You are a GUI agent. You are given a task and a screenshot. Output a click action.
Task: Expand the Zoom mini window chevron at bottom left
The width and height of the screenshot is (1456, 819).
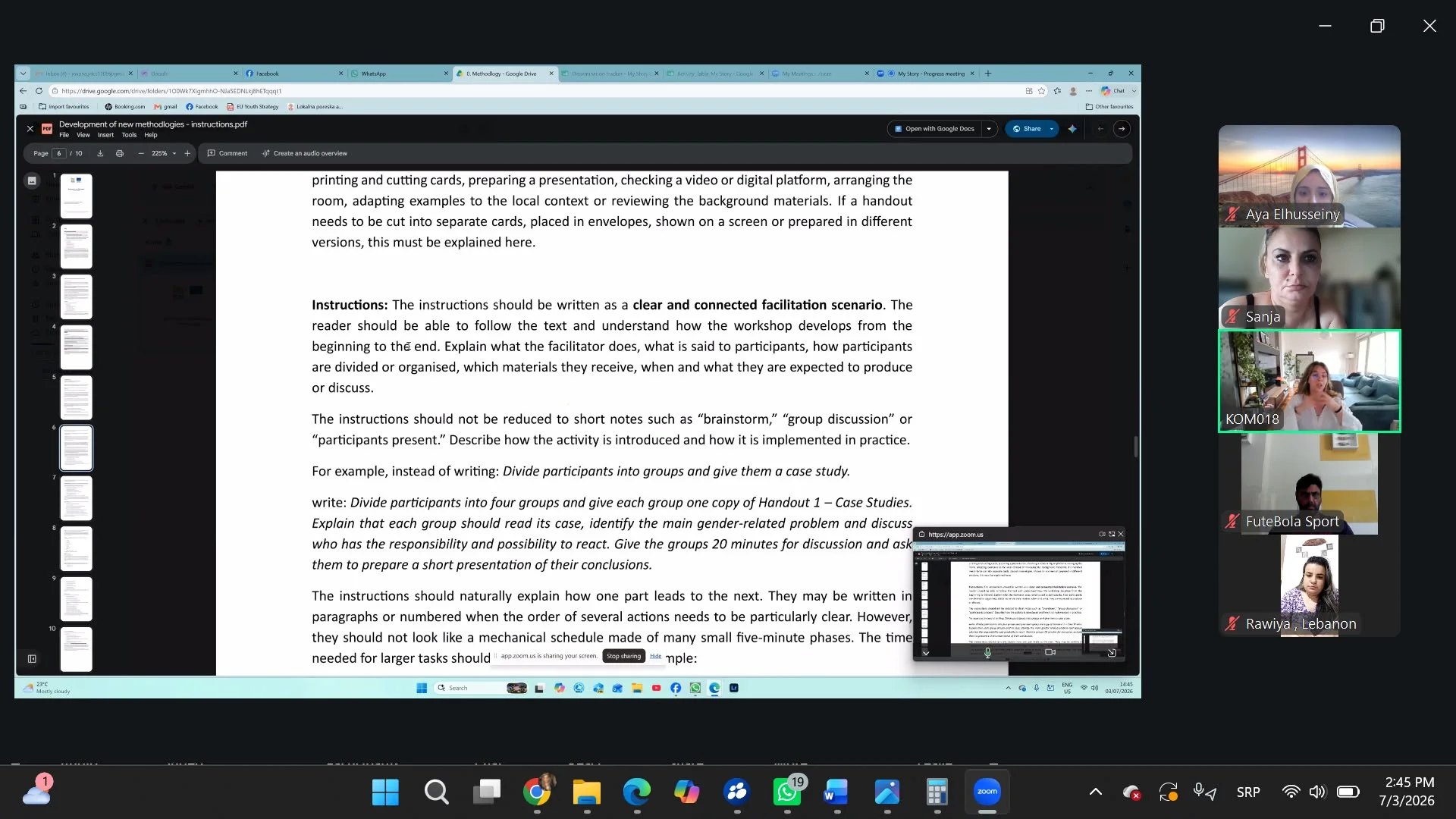[925, 653]
